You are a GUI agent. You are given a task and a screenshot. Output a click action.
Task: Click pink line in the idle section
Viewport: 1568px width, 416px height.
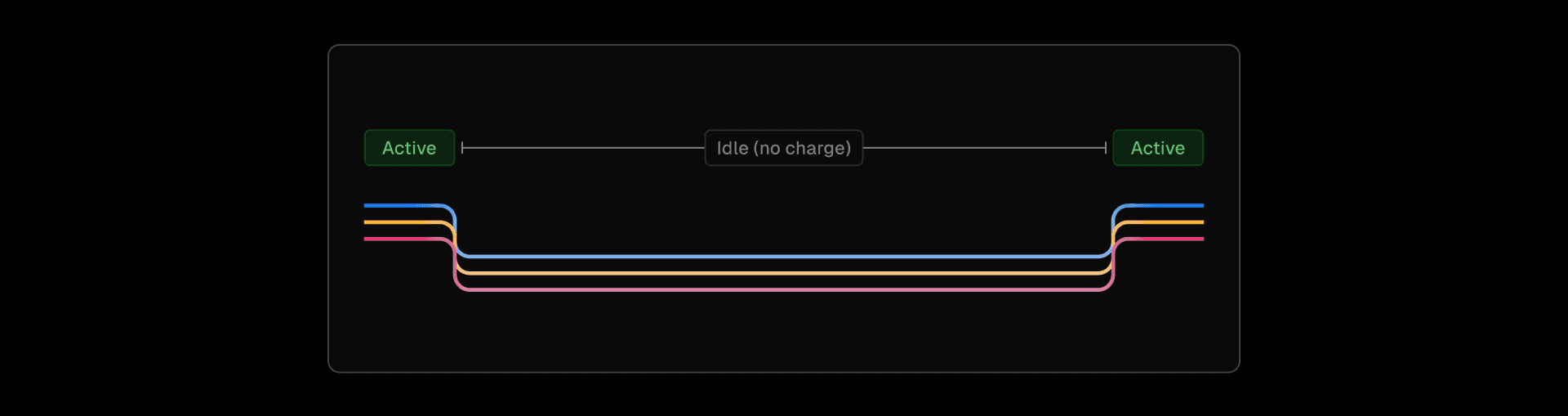[x=784, y=289]
